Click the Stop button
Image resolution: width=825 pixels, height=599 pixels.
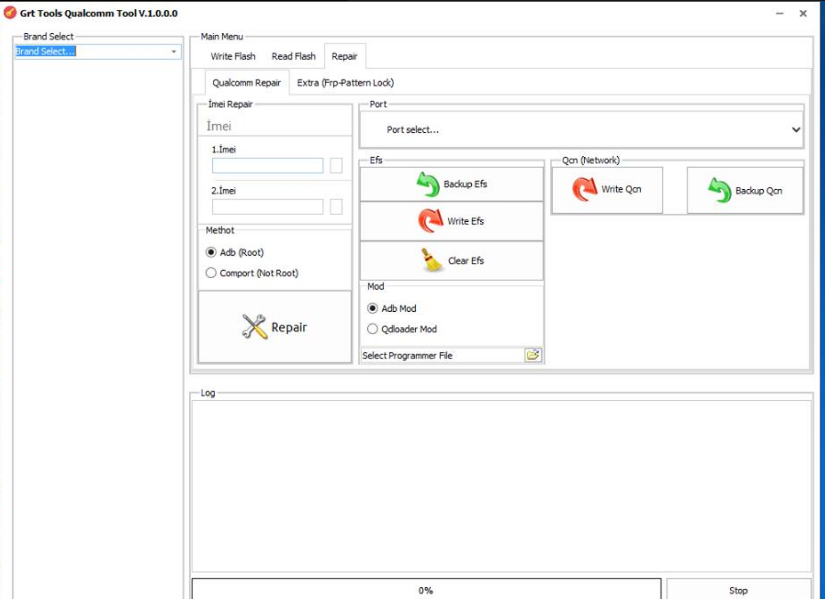pyautogui.click(x=739, y=590)
